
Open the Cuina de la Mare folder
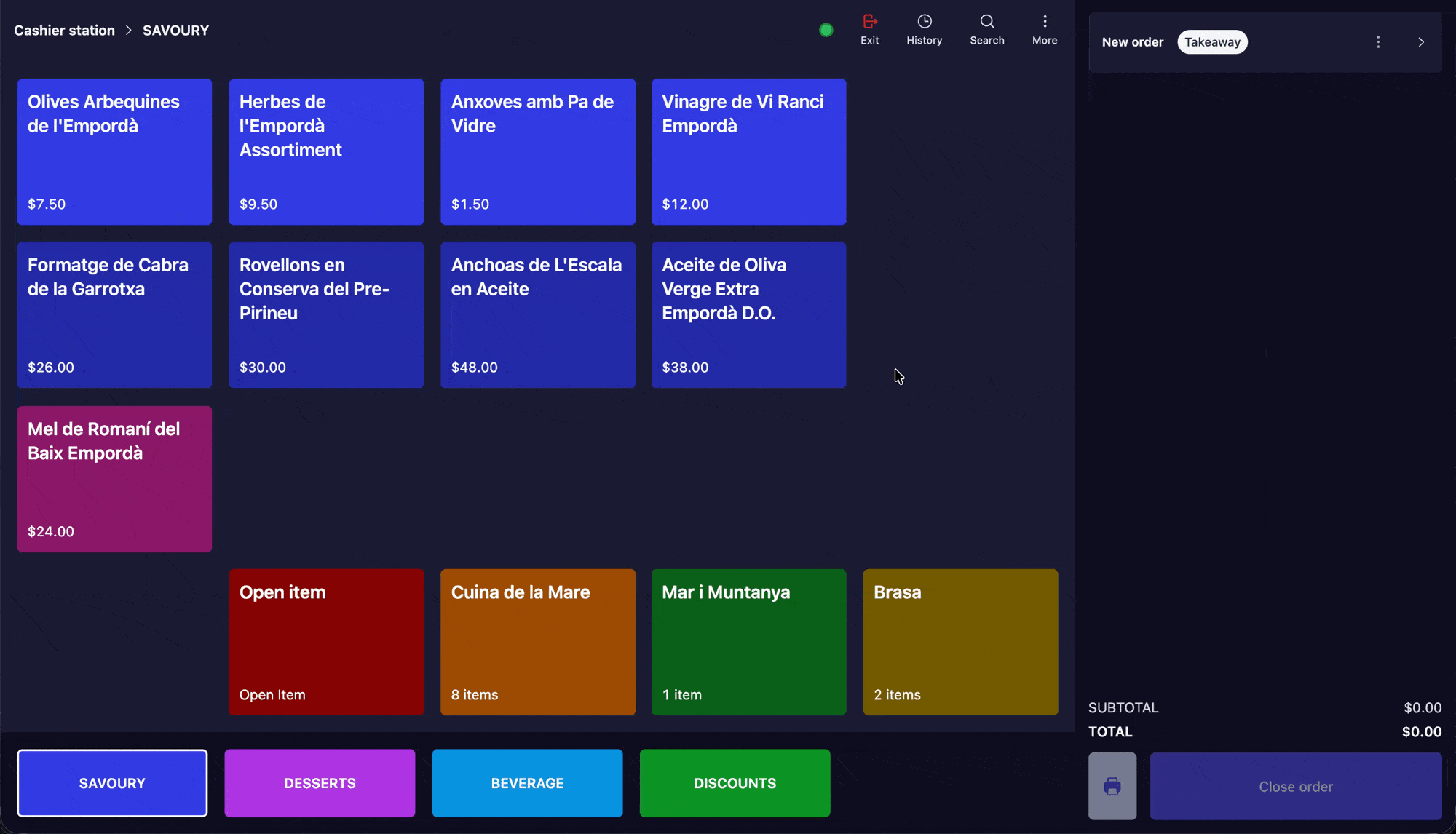pyautogui.click(x=537, y=641)
